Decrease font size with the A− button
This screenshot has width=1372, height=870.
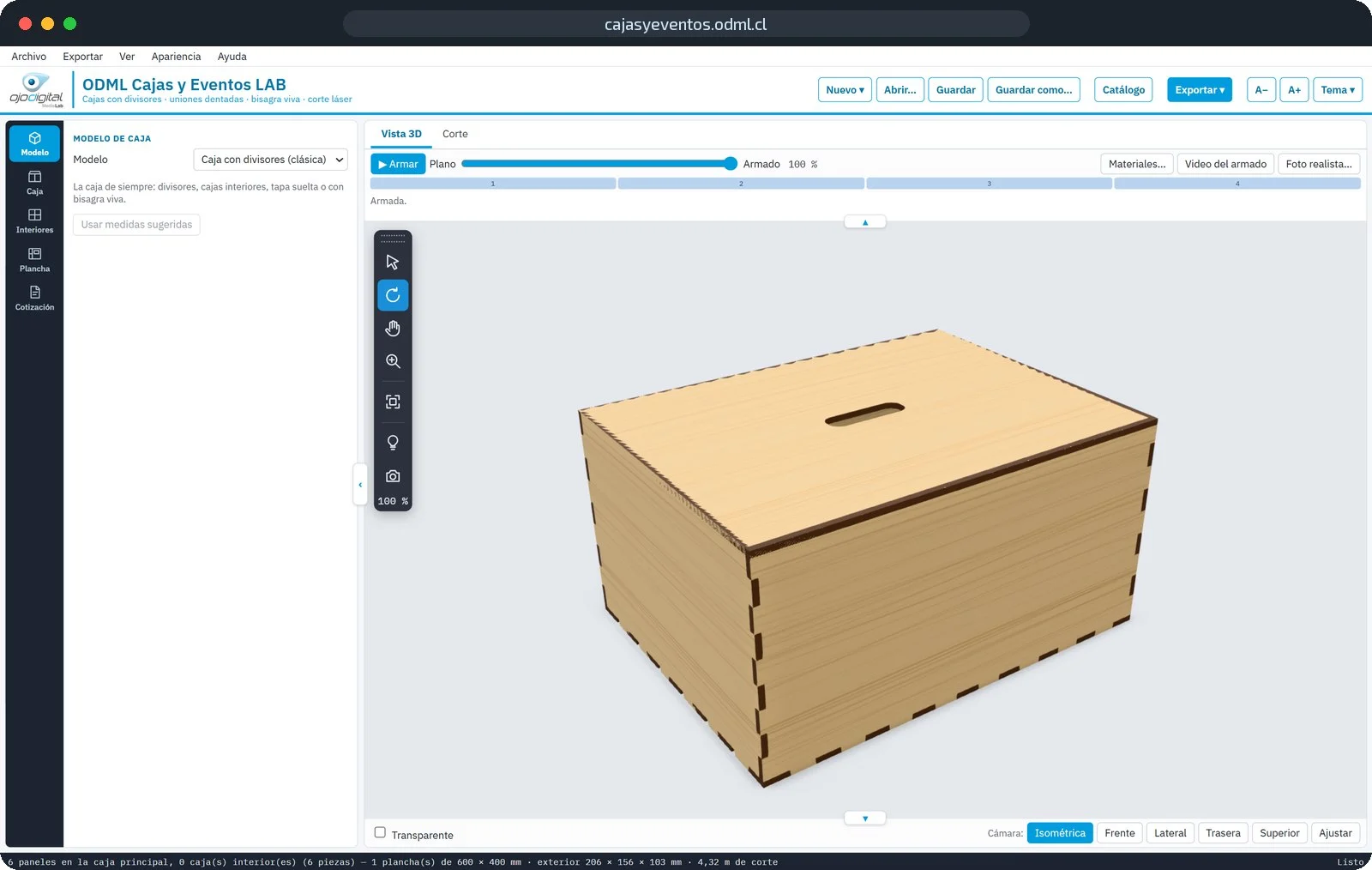1261,90
